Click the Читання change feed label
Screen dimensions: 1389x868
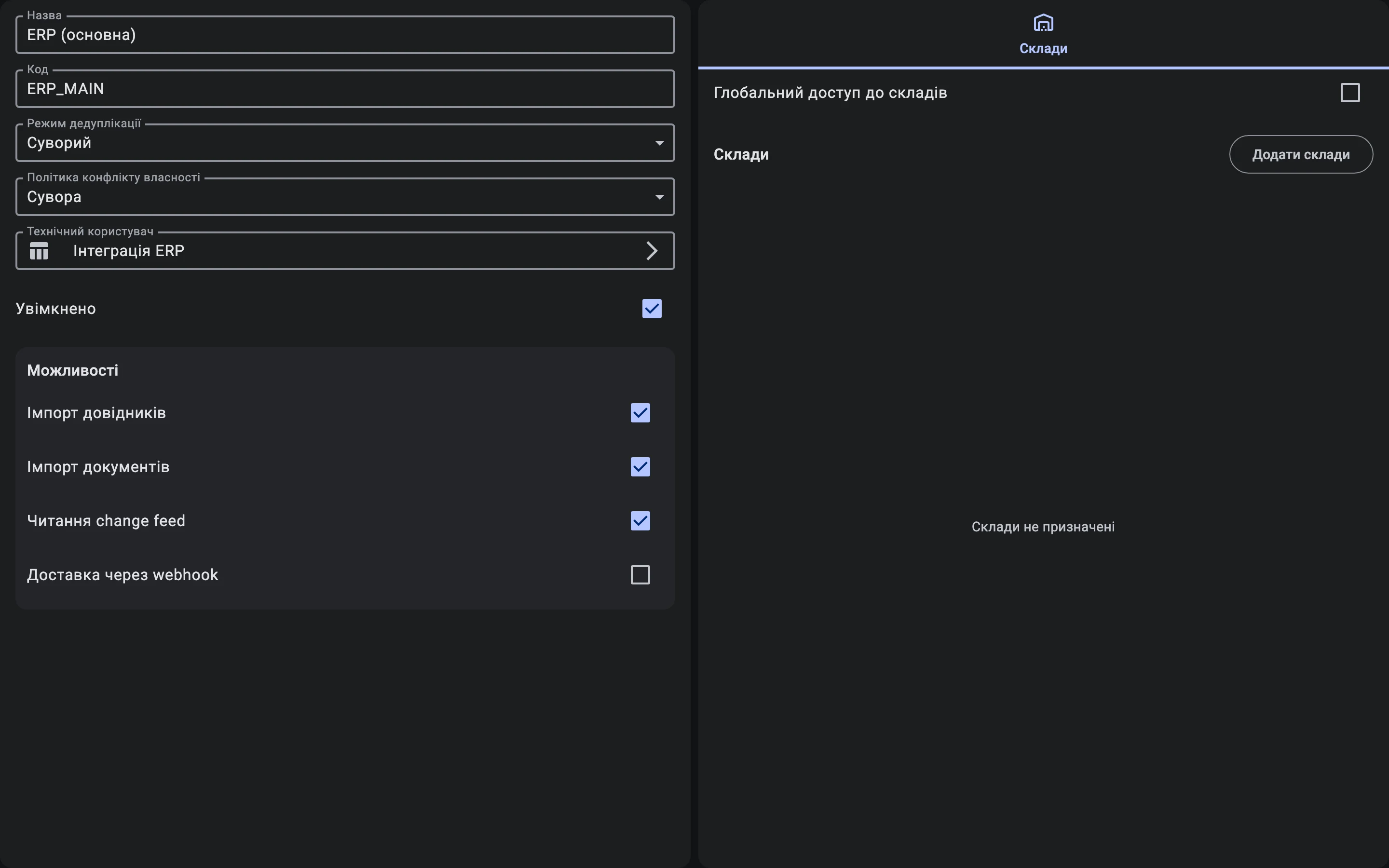(106, 521)
